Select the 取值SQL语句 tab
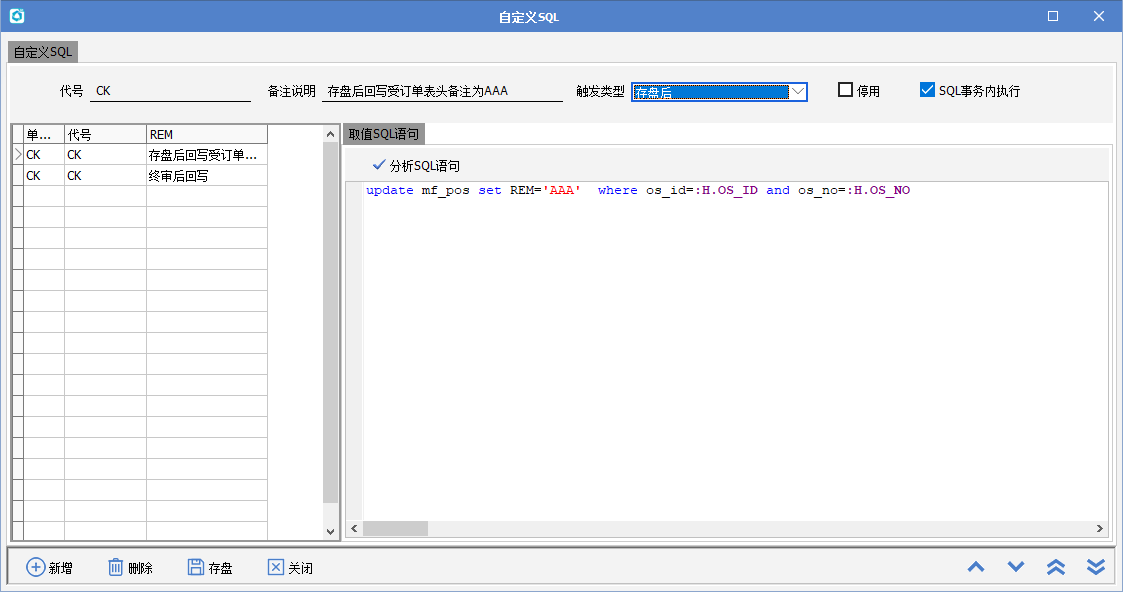The image size is (1123, 592). pos(384,134)
